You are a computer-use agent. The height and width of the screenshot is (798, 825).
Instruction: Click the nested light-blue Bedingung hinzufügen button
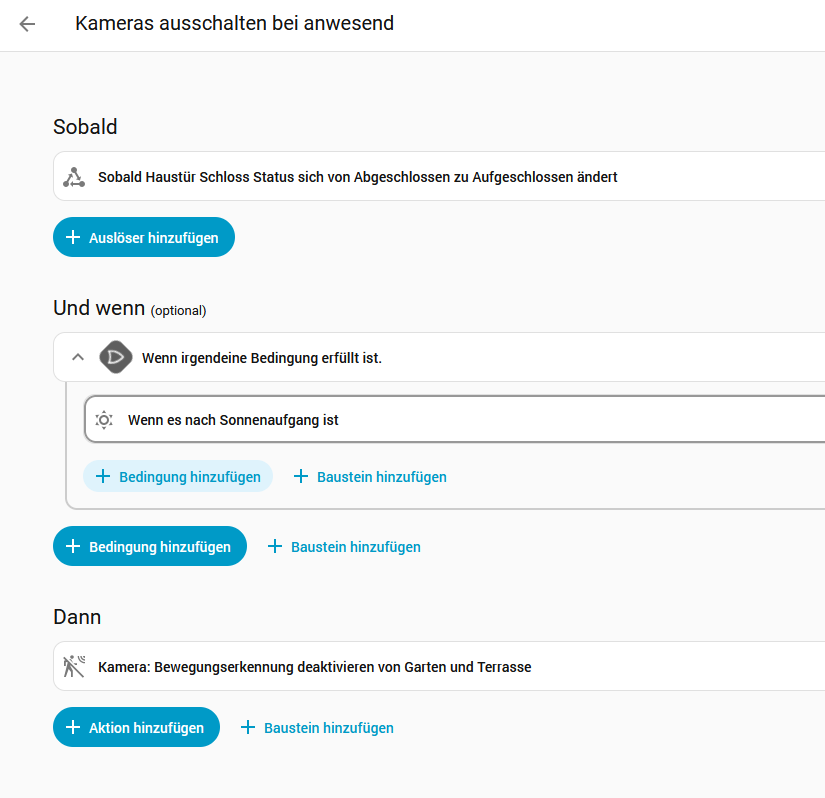(x=178, y=477)
